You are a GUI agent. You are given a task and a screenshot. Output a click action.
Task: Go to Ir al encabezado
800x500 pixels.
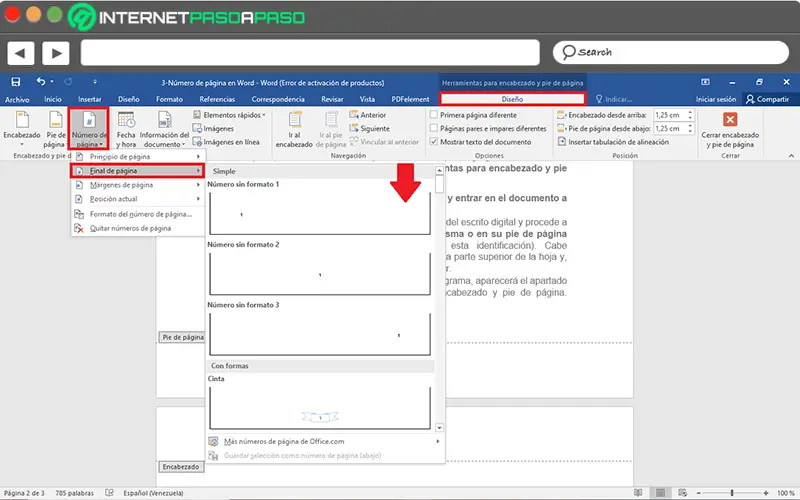coord(294,130)
